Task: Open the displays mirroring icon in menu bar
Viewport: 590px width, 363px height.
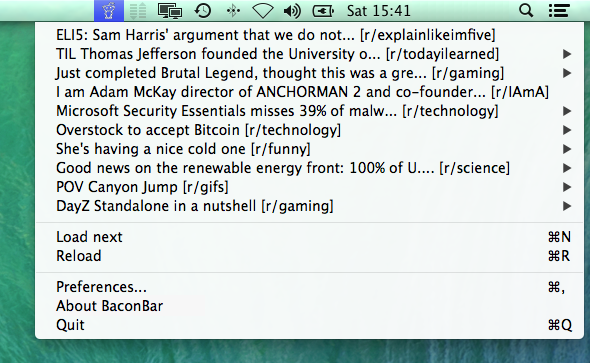Action: [x=170, y=11]
